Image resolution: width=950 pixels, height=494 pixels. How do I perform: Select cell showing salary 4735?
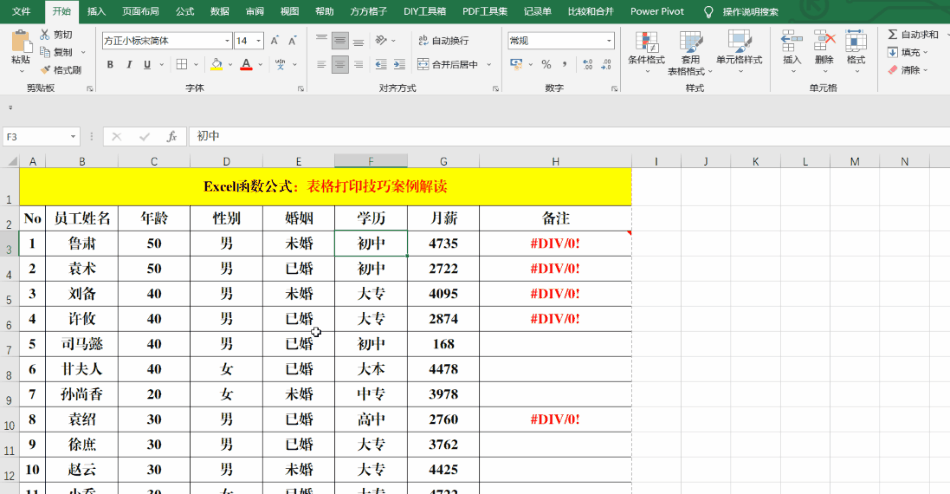point(443,243)
